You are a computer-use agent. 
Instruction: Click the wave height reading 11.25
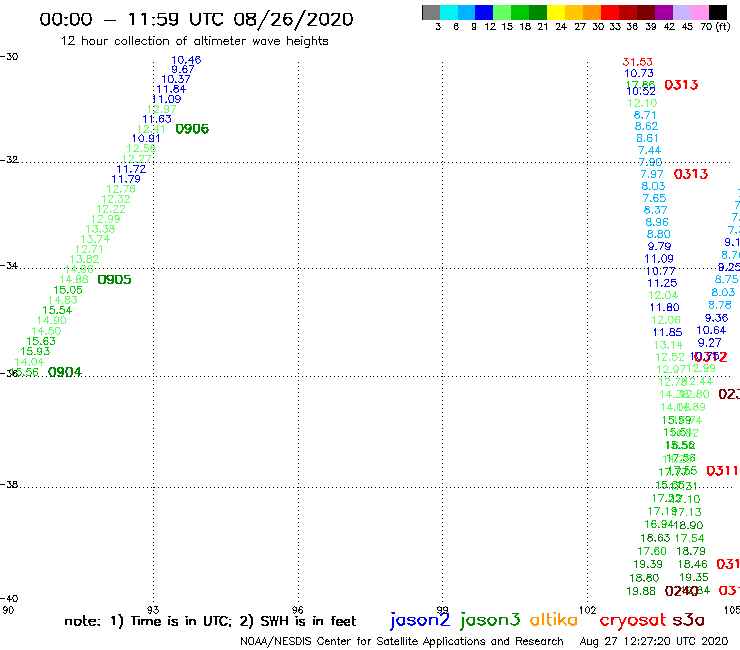[x=662, y=283]
